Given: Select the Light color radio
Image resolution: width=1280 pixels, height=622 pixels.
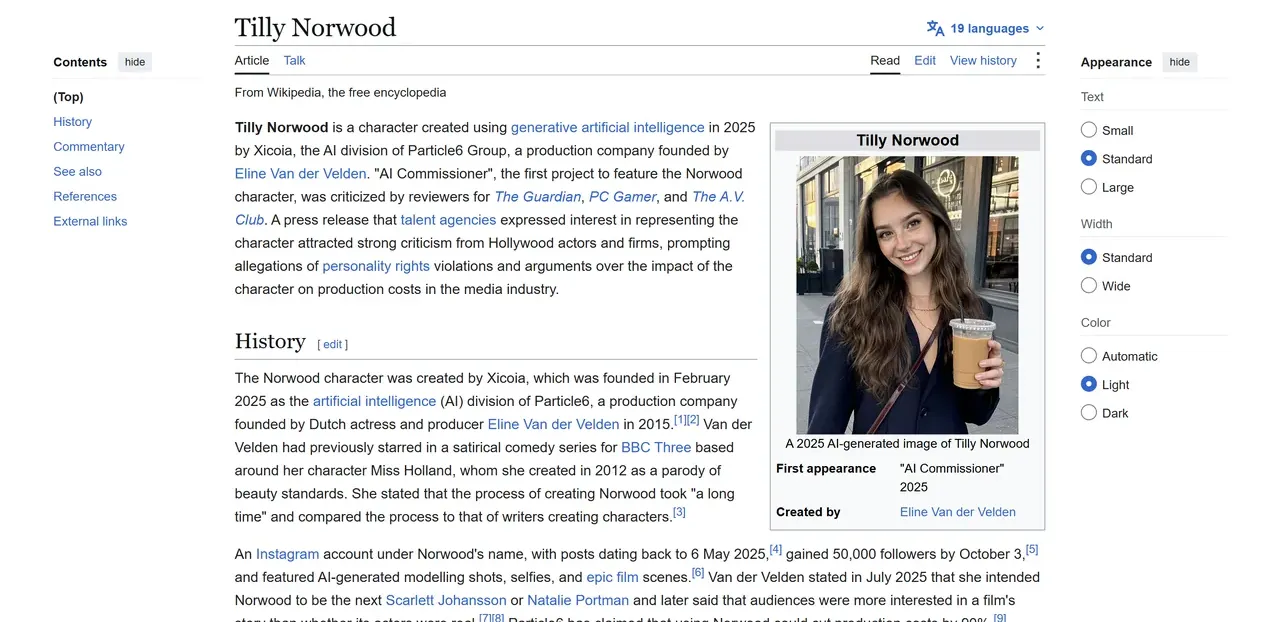Looking at the screenshot, I should click(1089, 384).
